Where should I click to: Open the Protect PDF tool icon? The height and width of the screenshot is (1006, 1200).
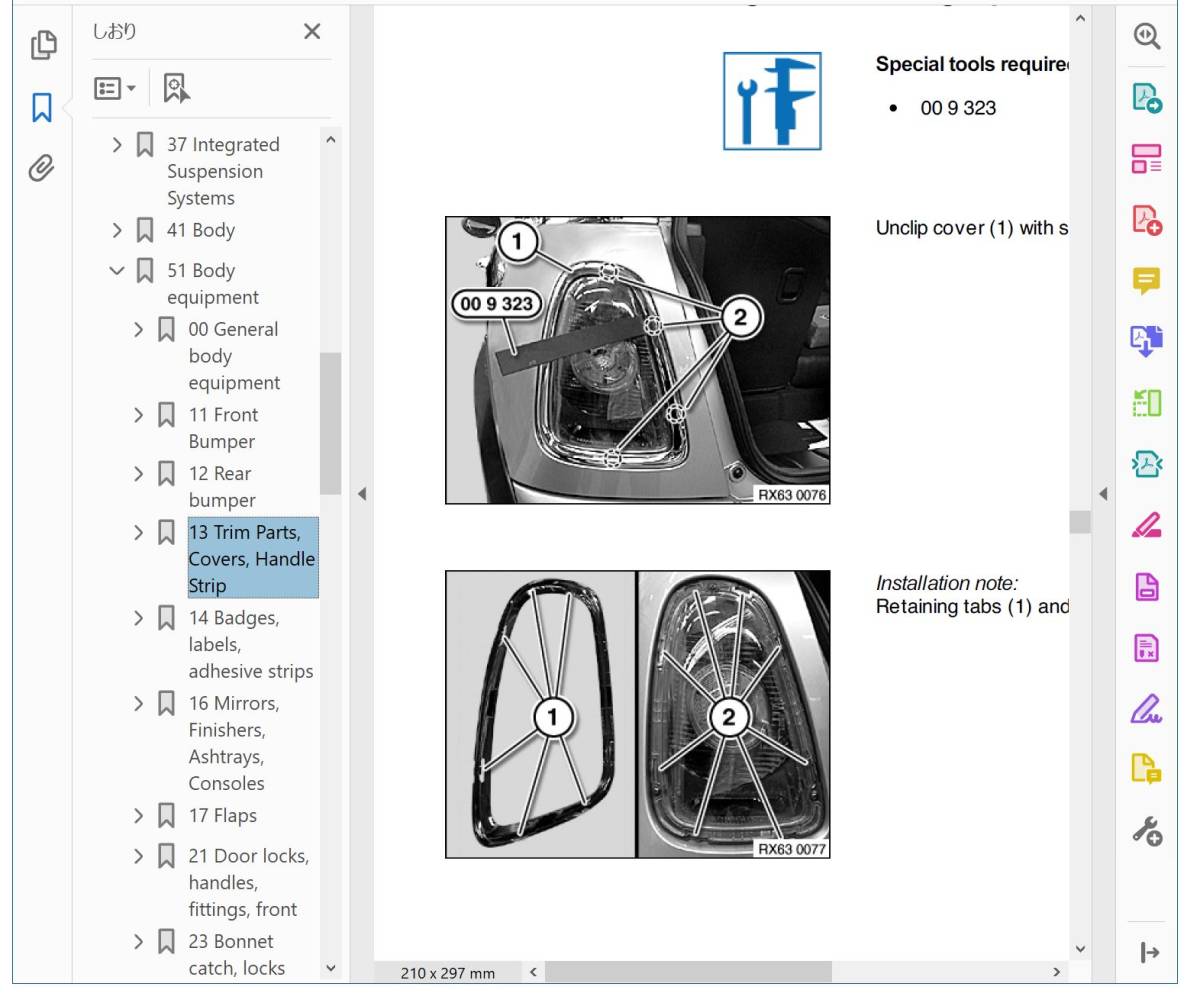click(x=1146, y=586)
